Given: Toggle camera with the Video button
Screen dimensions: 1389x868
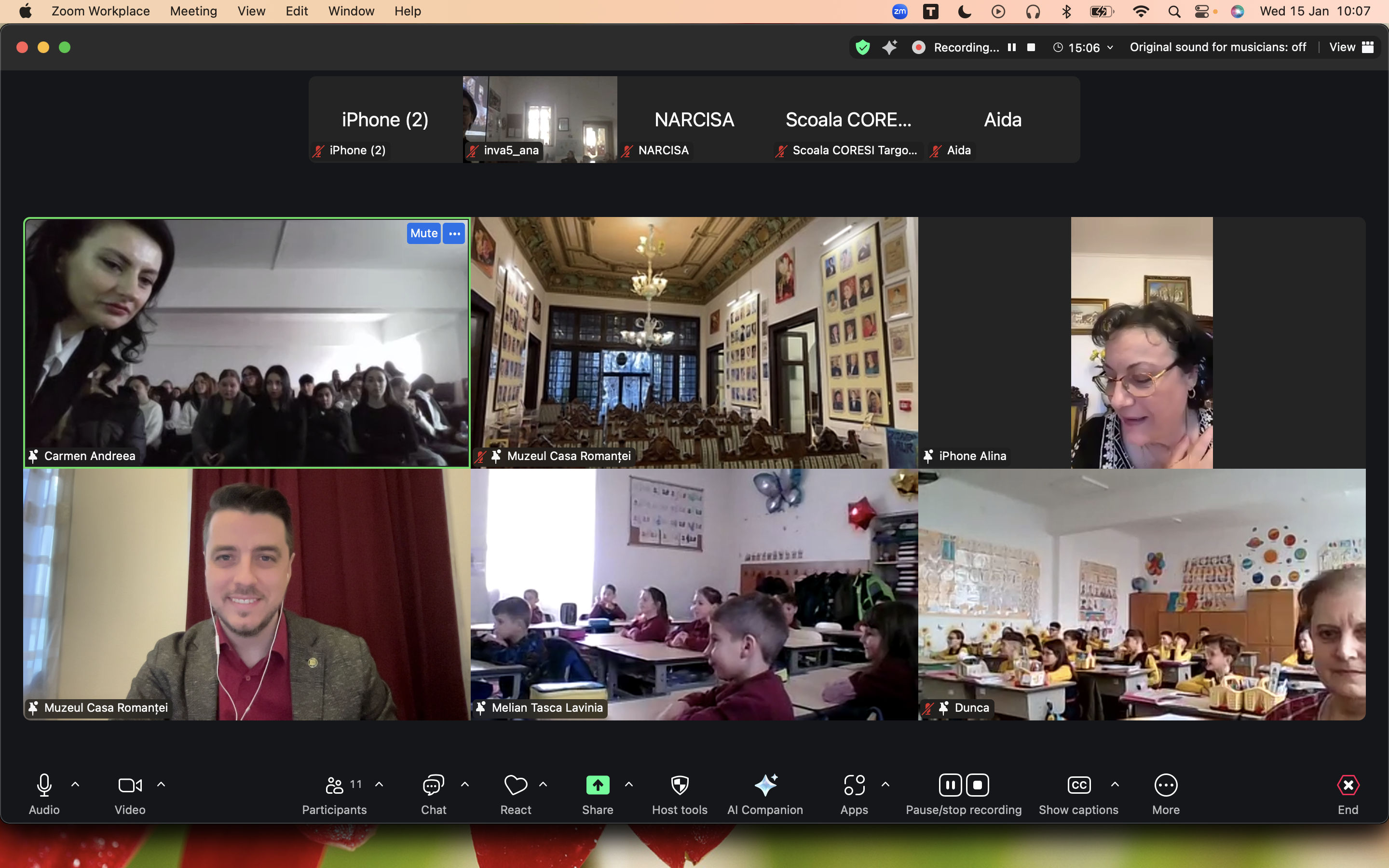Looking at the screenshot, I should (x=130, y=785).
